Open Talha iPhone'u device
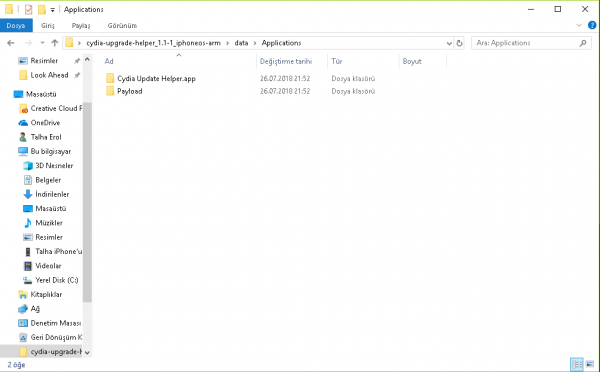The width and height of the screenshot is (600, 372). click(59, 251)
